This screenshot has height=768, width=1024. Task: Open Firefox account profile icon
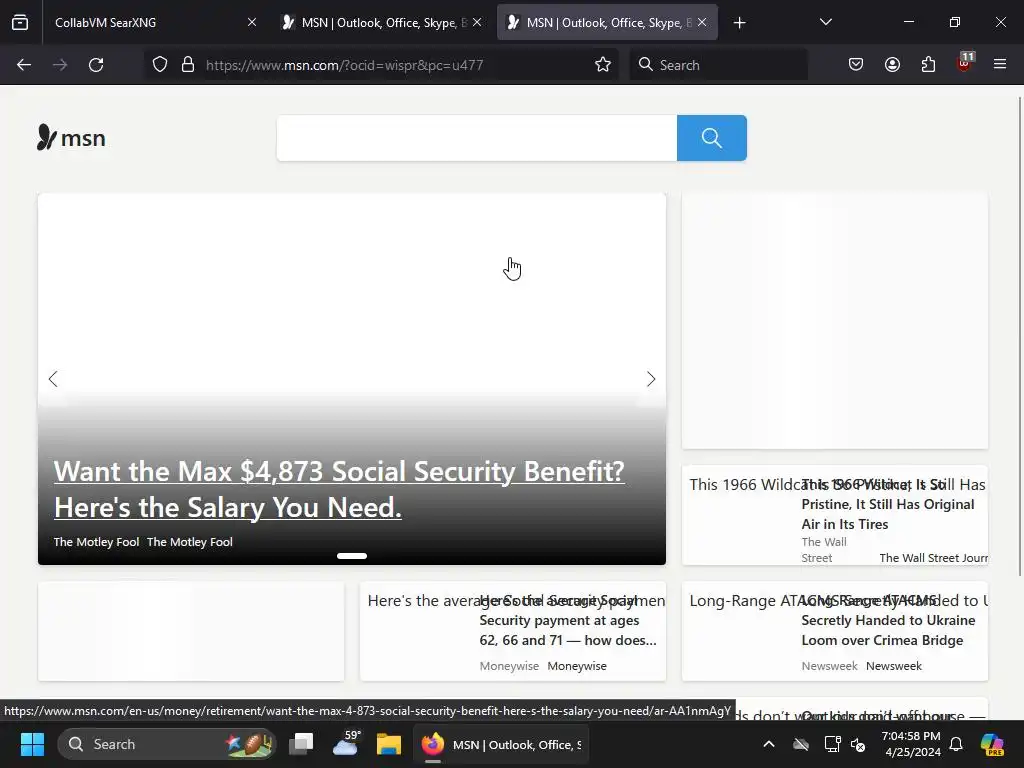tap(892, 65)
